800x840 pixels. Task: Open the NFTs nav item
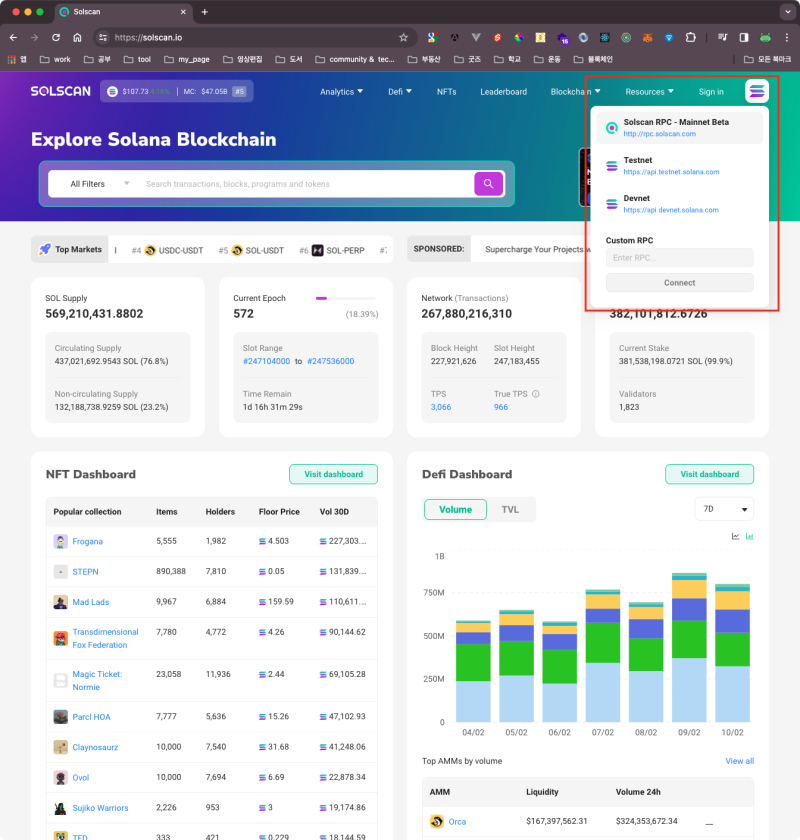click(446, 92)
